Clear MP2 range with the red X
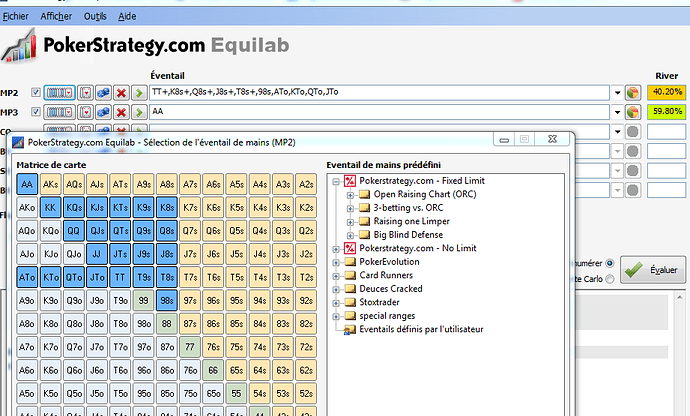690x416 pixels. 121,93
